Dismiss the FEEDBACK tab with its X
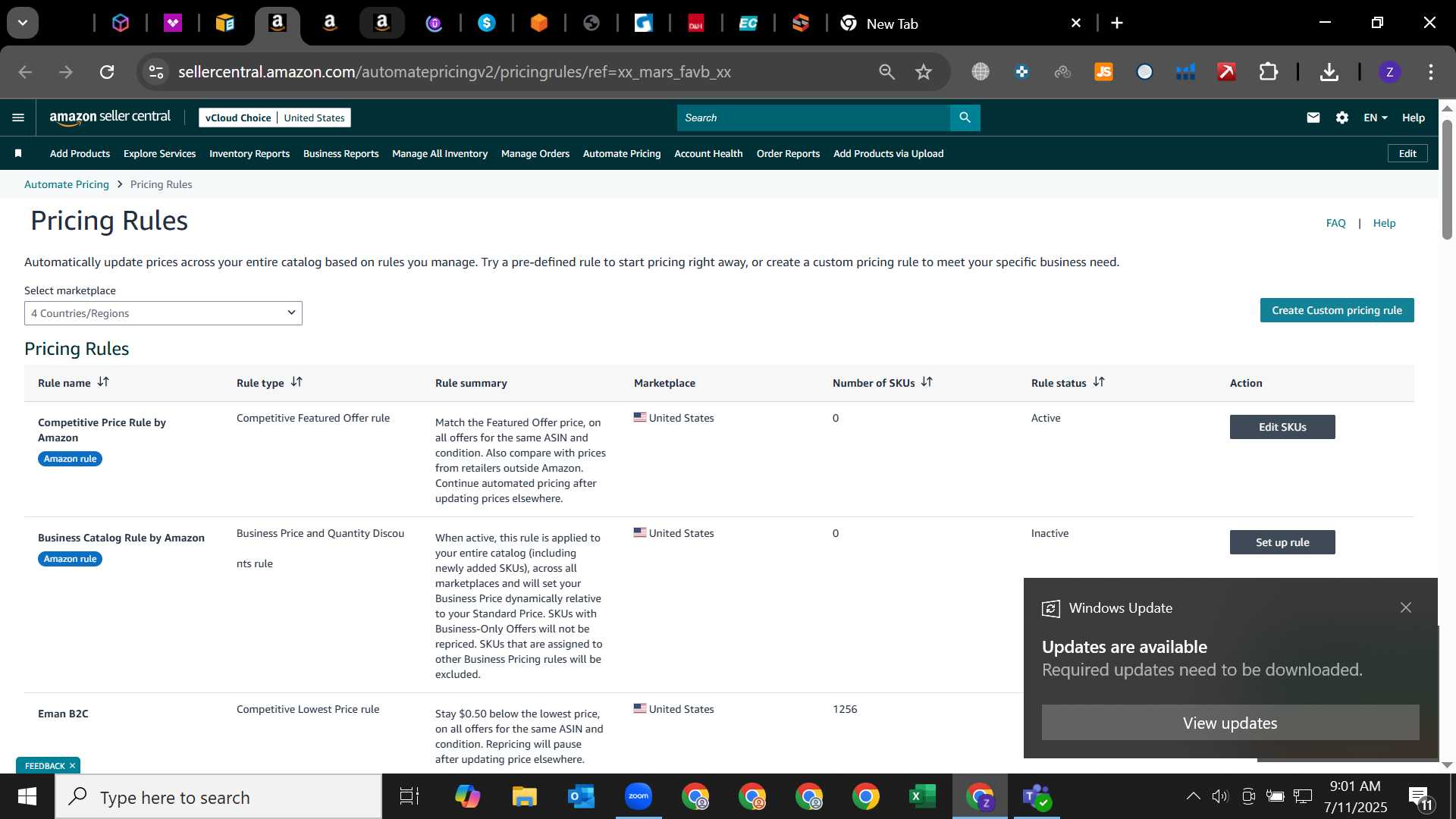1456x819 pixels. tap(73, 766)
